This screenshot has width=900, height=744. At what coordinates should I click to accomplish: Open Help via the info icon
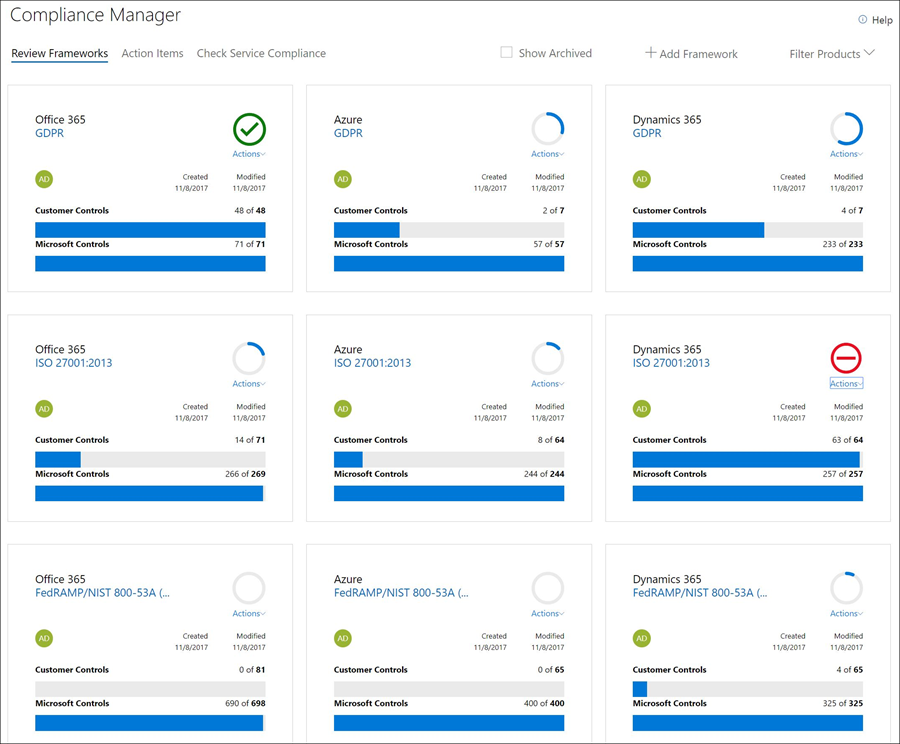[x=862, y=19]
